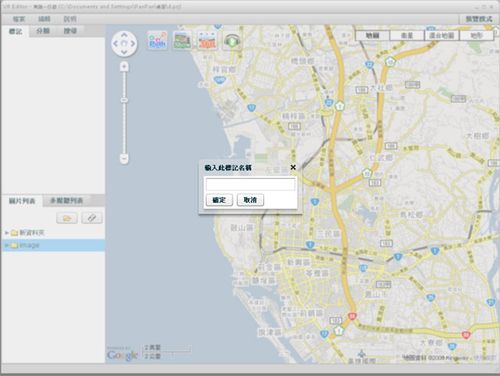Screen dimensions: 500x376
Task: Select the second map toolbar picture icon
Action: 182,41
